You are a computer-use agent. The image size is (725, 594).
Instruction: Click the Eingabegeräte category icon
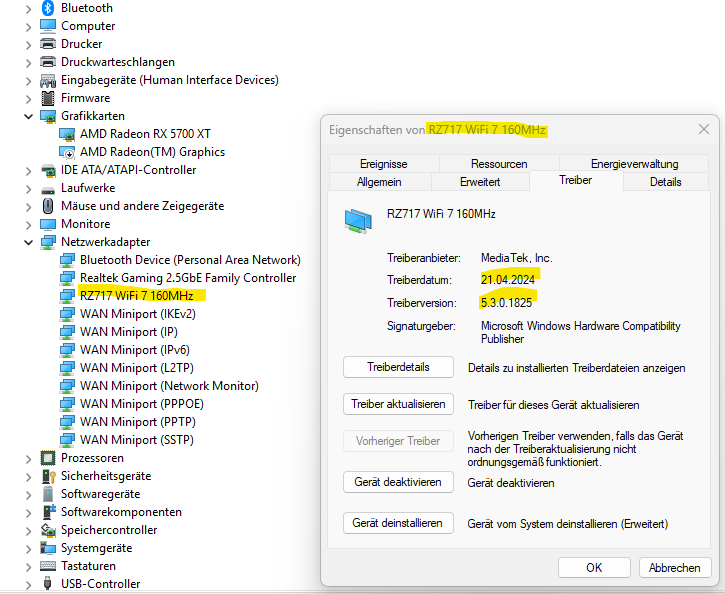click(x=48, y=80)
